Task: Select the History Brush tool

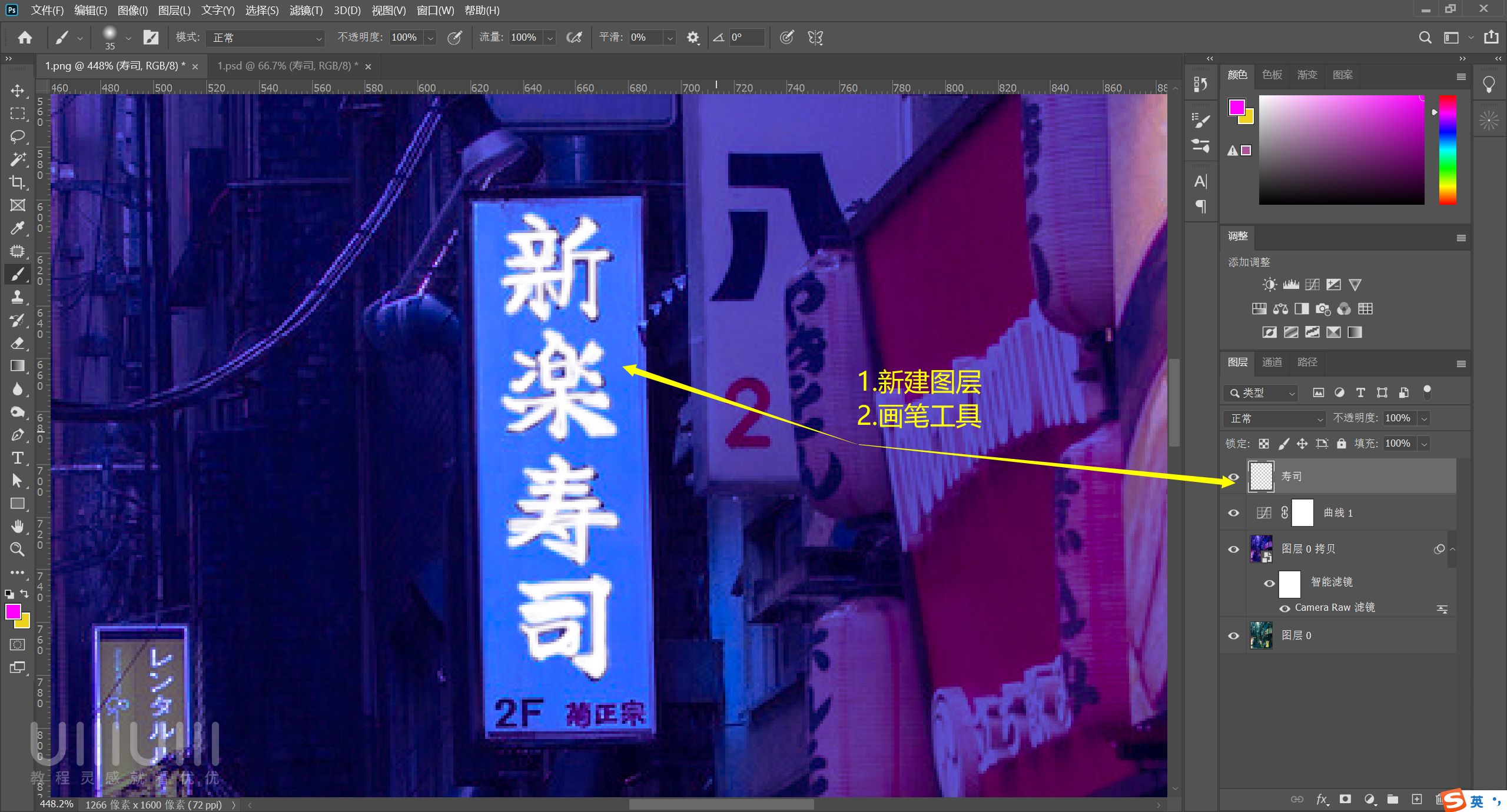Action: pyautogui.click(x=18, y=320)
